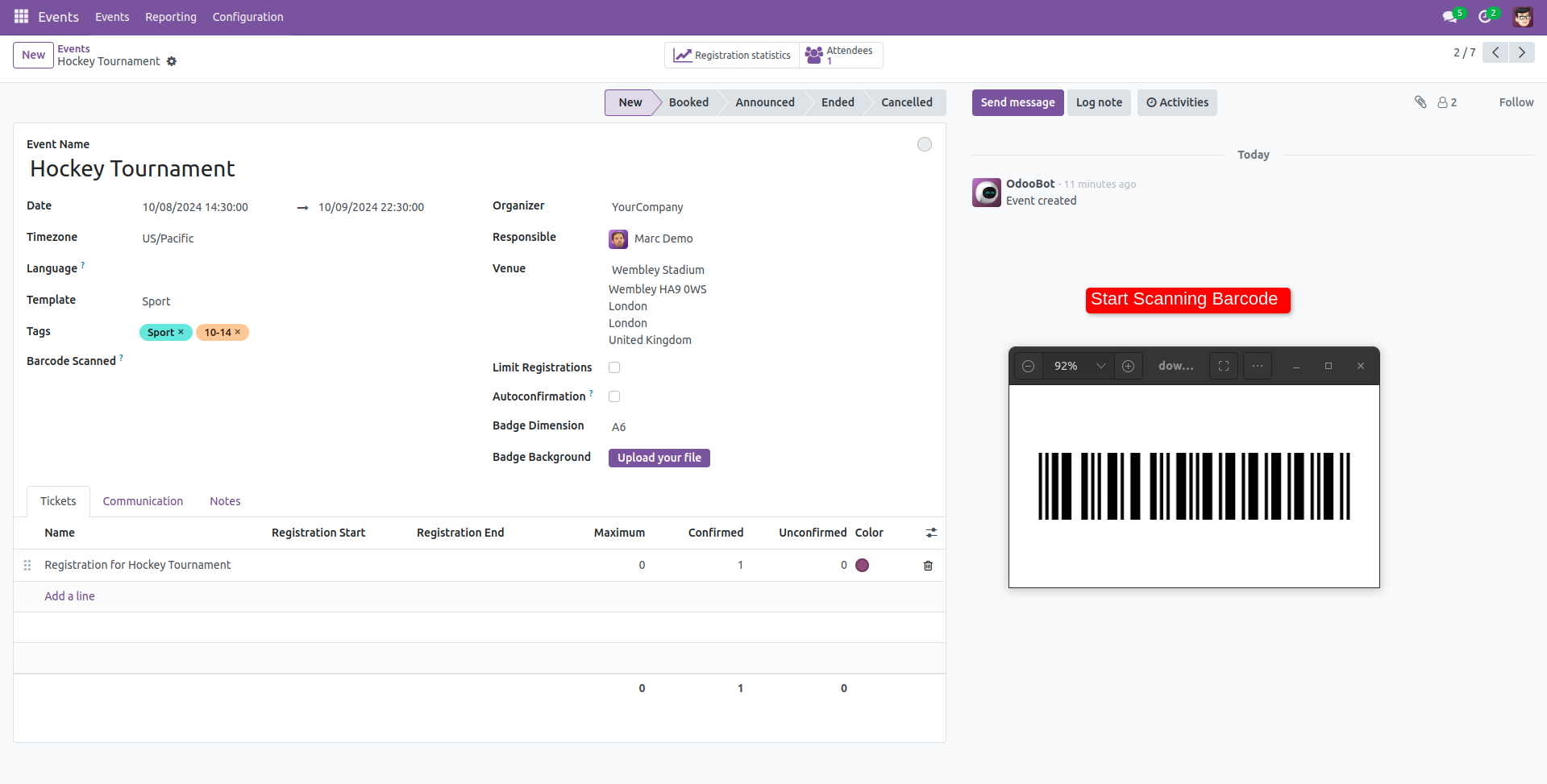Open the user avatar menu

click(1523, 17)
